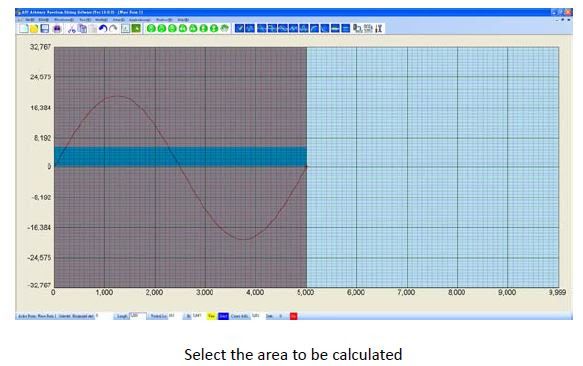The width and height of the screenshot is (583, 366).
Task: Click the first blue square toolbar icon
Action: coord(239,28)
